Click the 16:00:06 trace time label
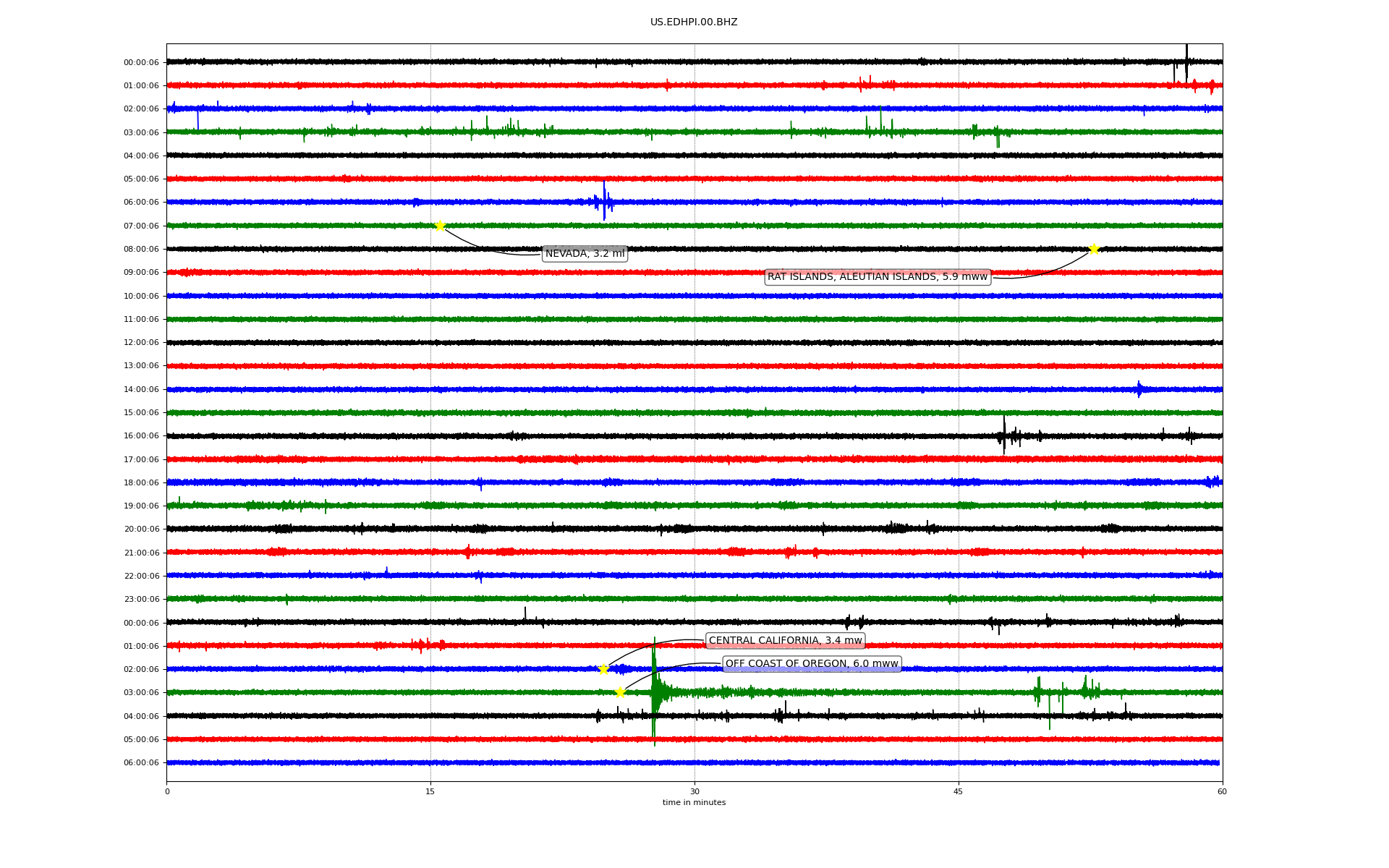The height and width of the screenshot is (868, 1389). point(141,436)
